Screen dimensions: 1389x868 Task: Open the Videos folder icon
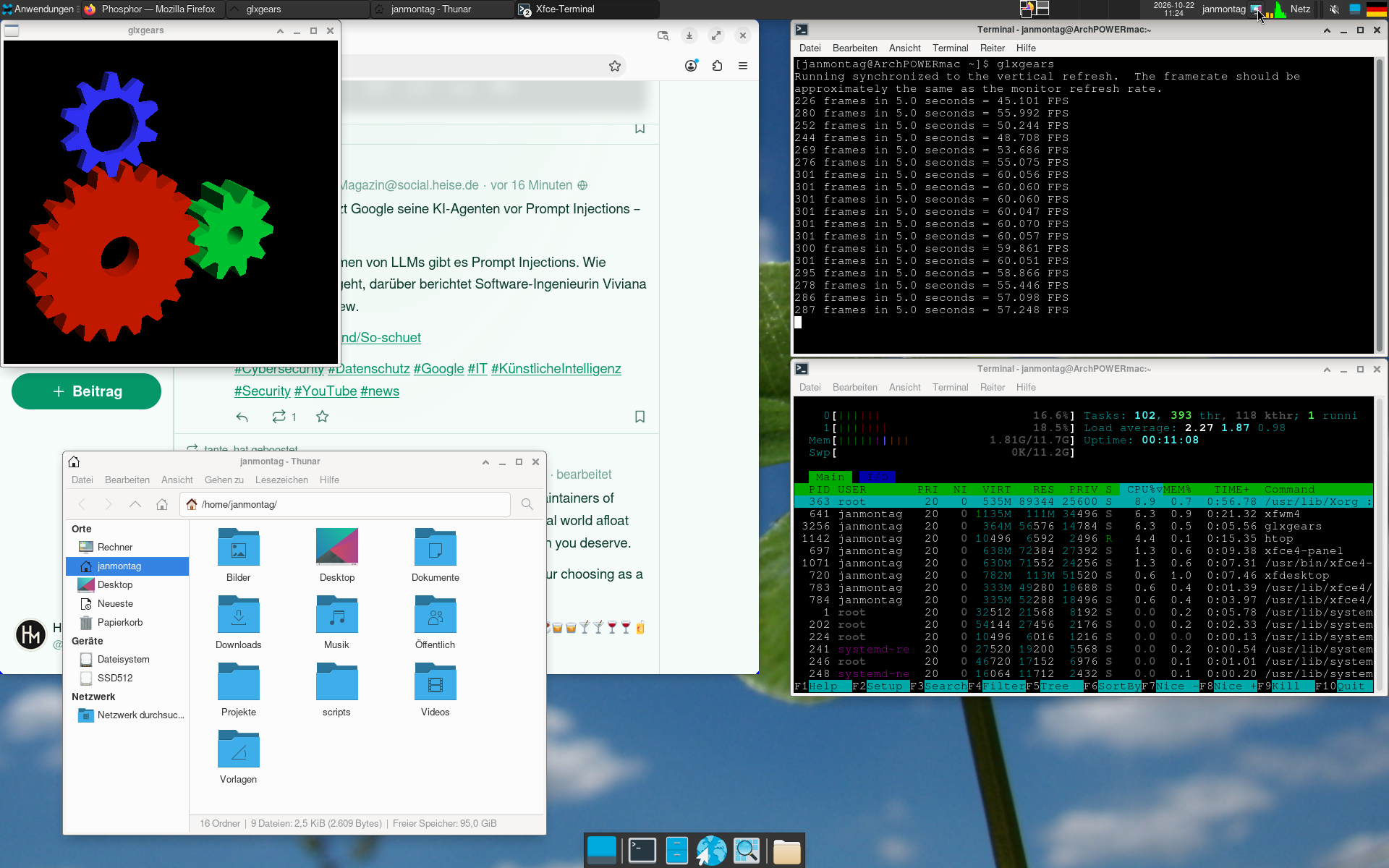click(435, 682)
